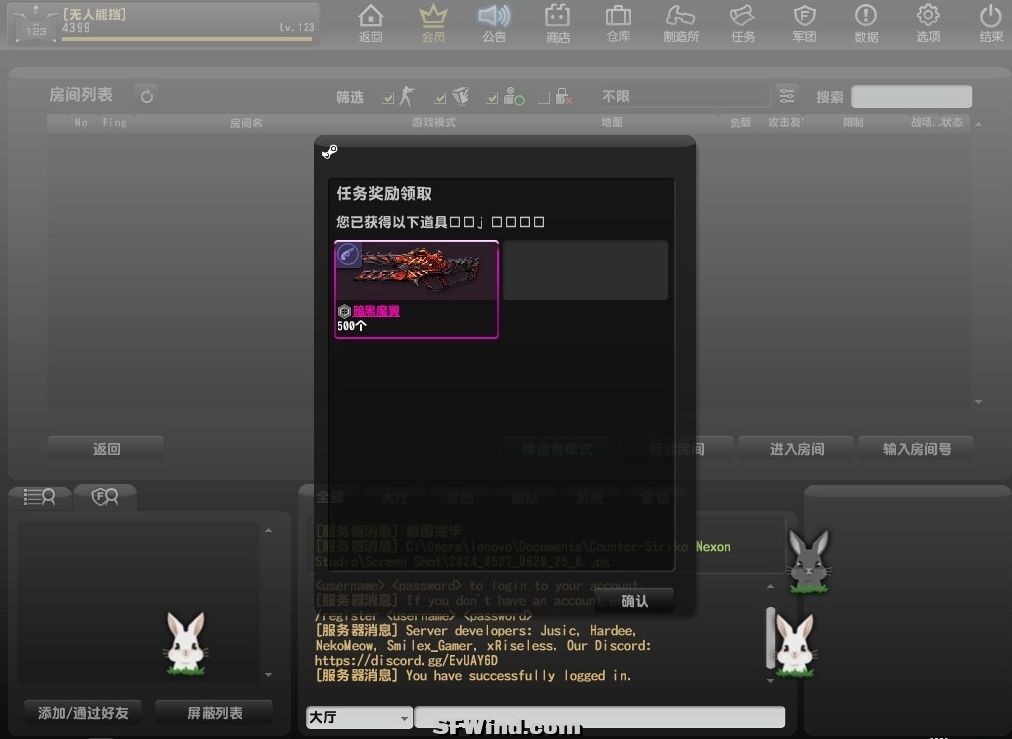Click the 地图 column header
The width and height of the screenshot is (1012, 739).
[612, 122]
